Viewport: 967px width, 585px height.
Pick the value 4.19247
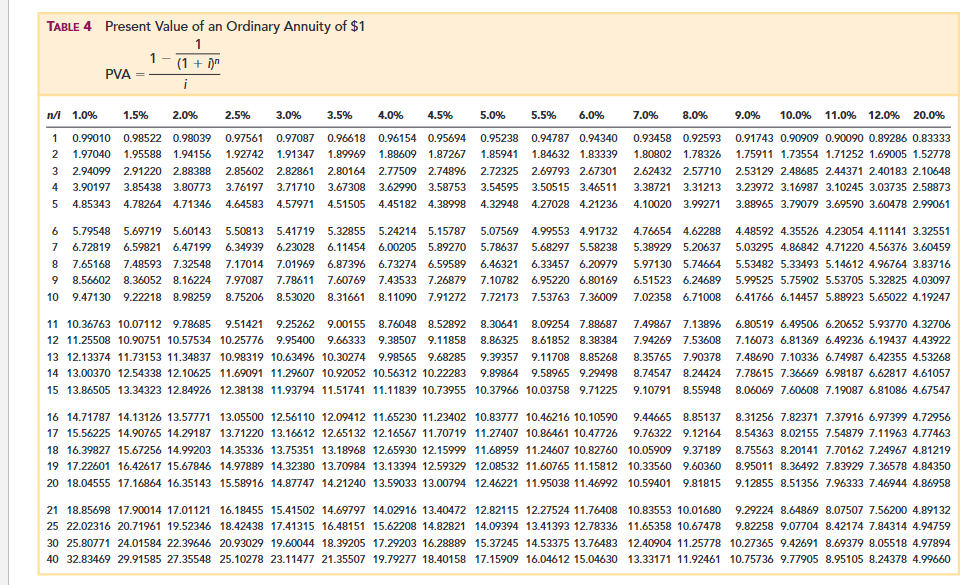tap(932, 297)
